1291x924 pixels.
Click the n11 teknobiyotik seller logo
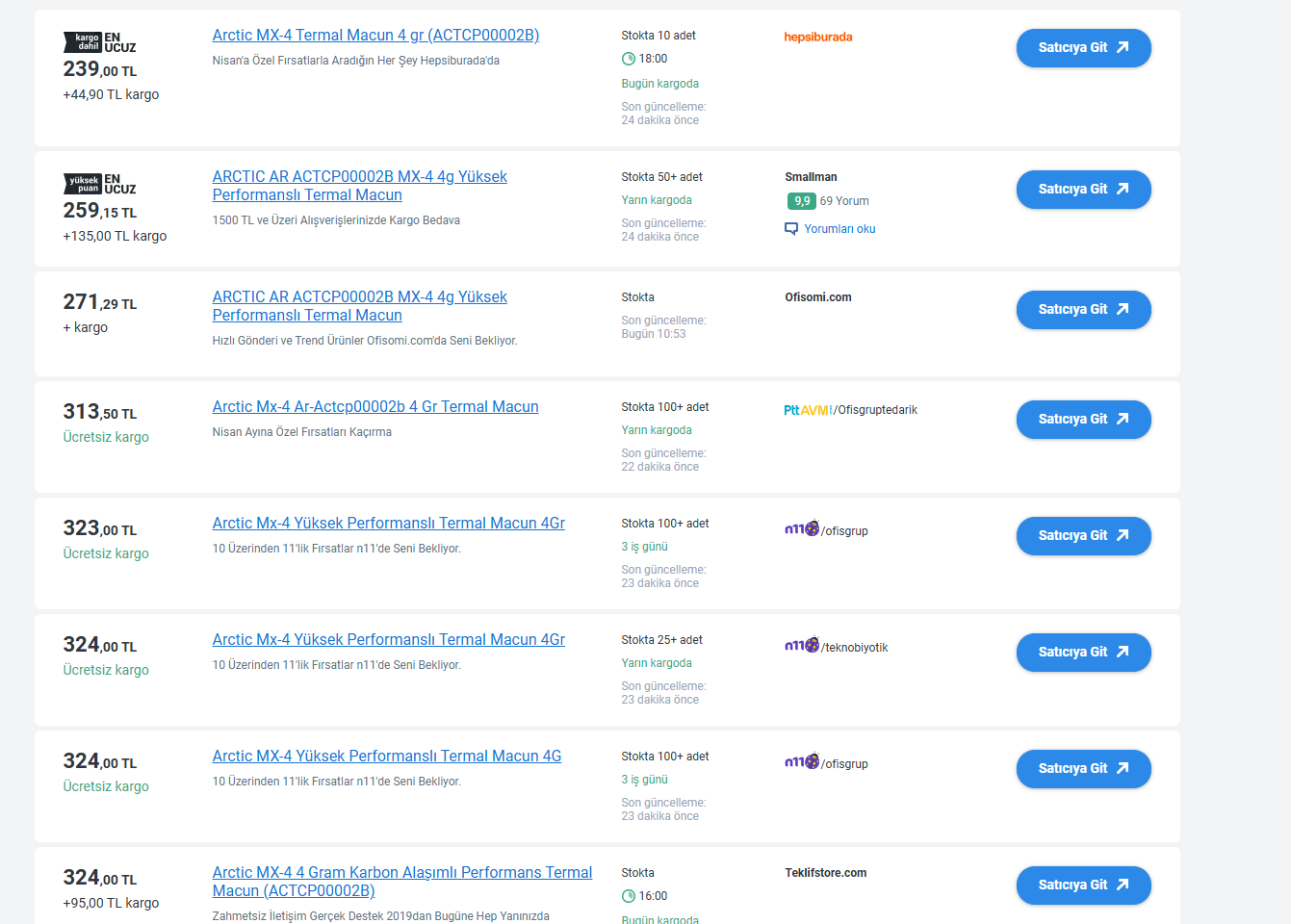tap(836, 647)
